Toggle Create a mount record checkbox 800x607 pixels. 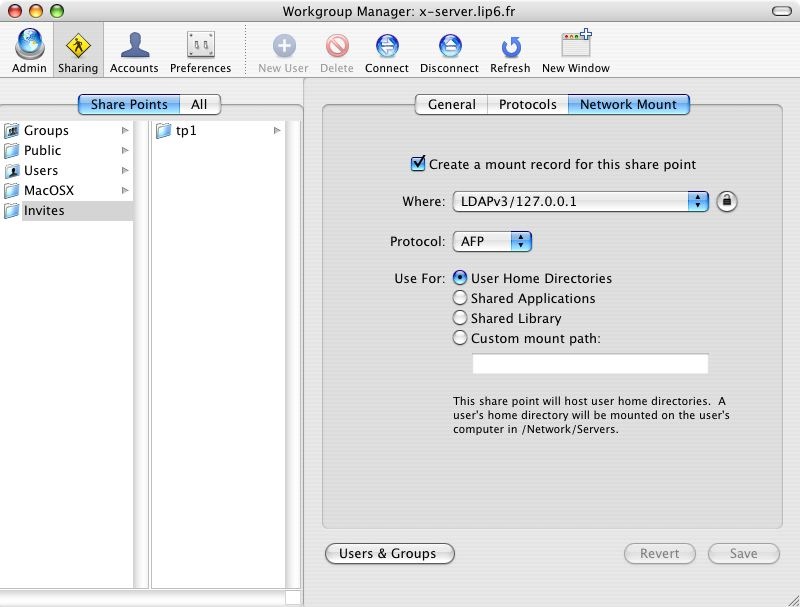(x=418, y=164)
